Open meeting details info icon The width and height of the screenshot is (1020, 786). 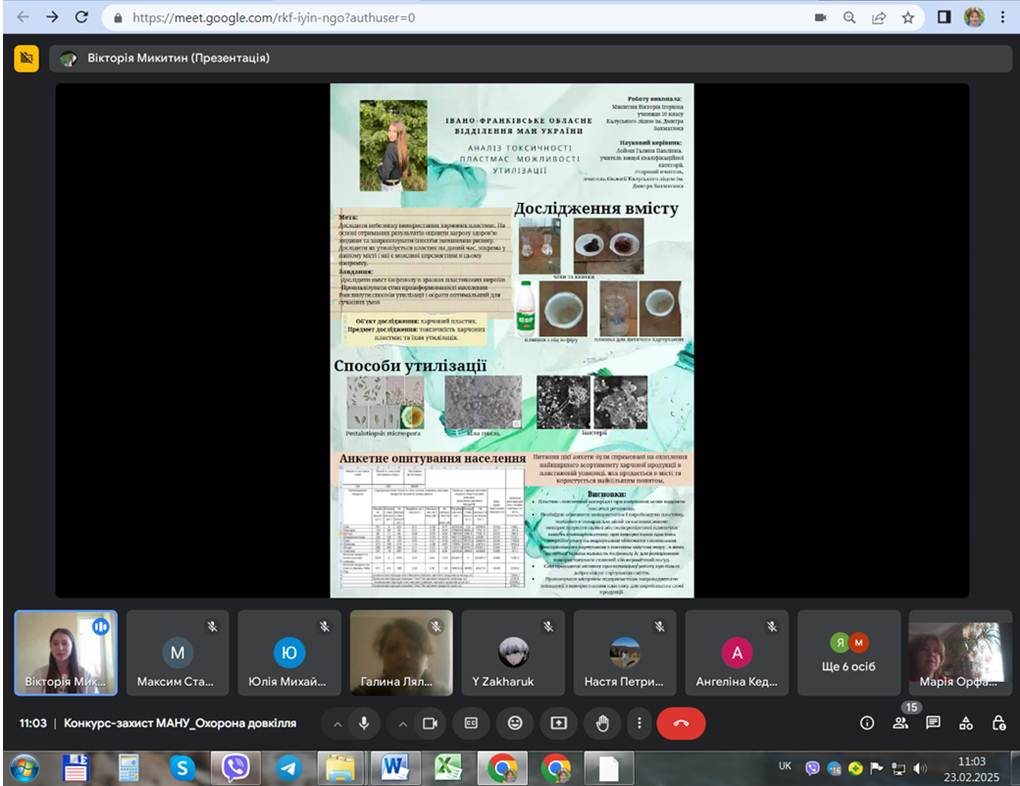pyautogui.click(x=867, y=723)
